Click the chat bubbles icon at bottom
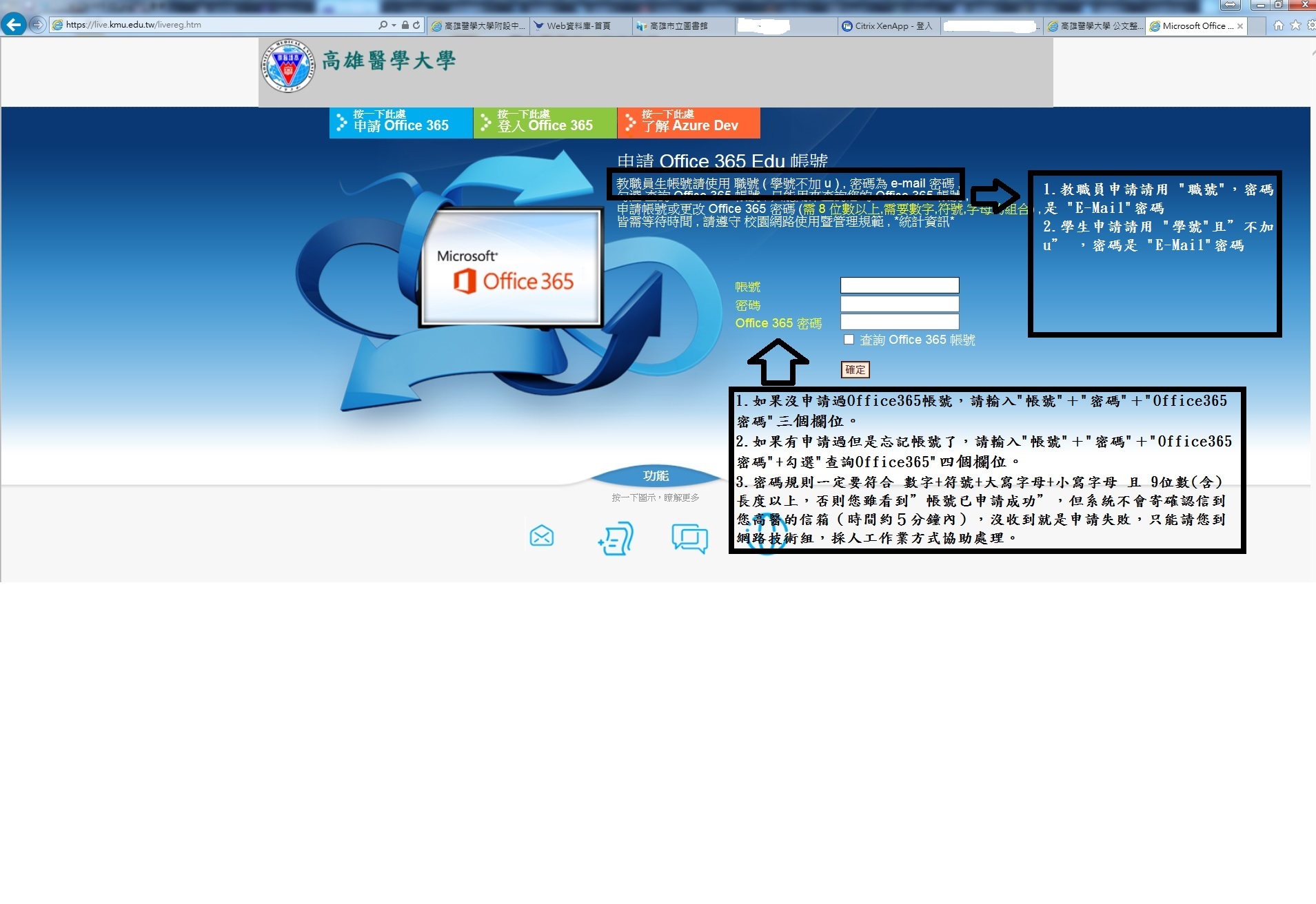 [690, 538]
